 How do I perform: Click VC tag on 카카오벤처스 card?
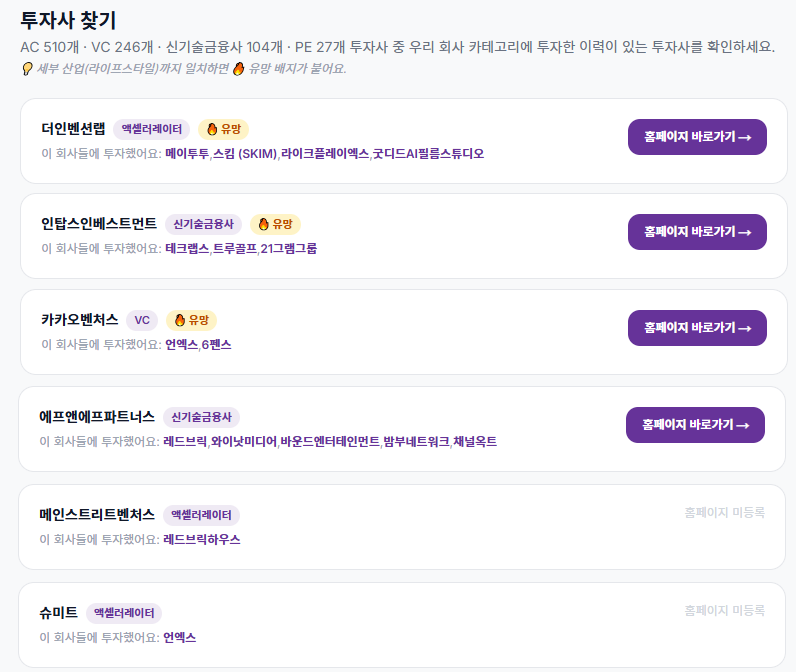coord(142,320)
